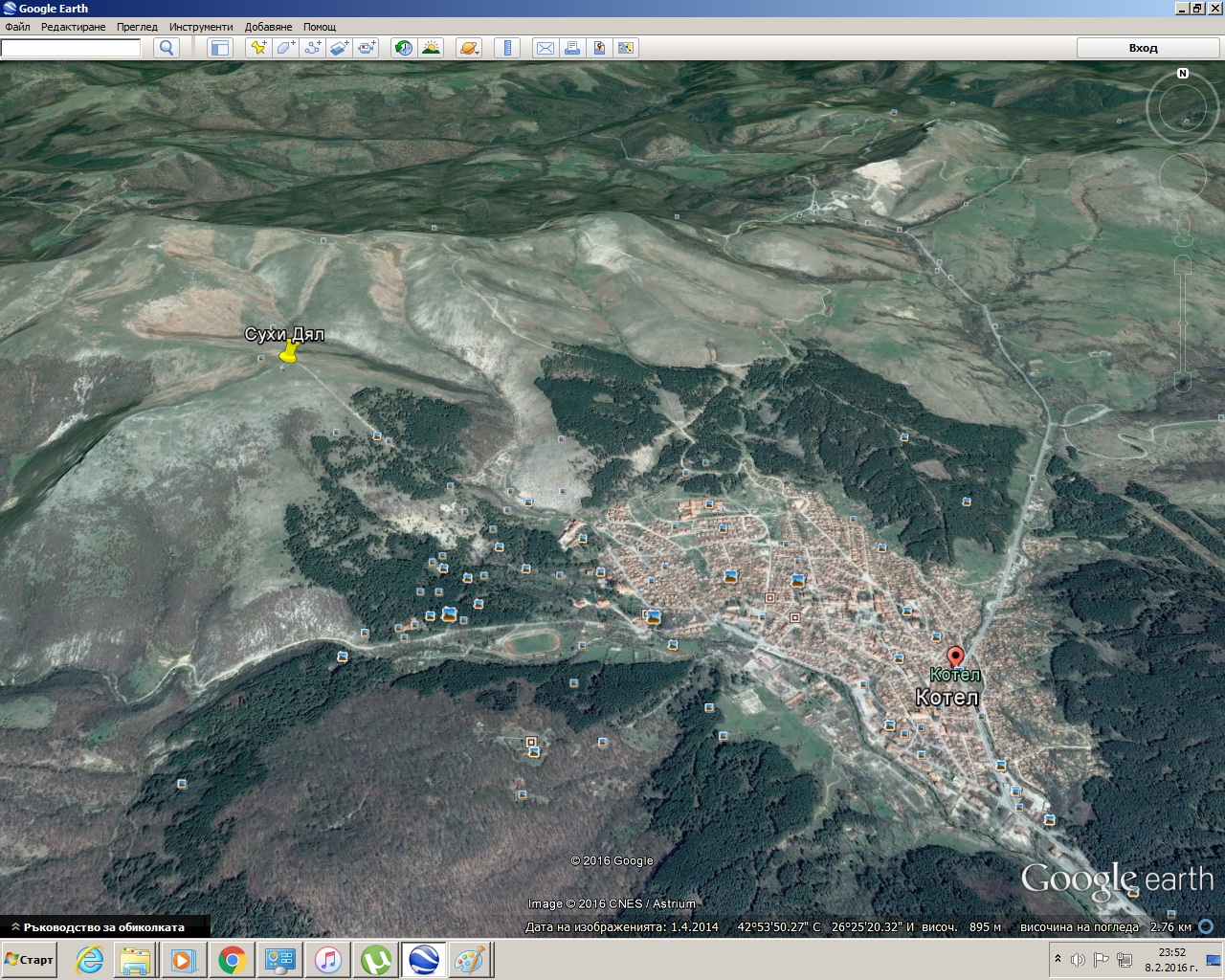This screenshot has height=980, width=1225.
Task: Open the Редактиране menu
Action: click(73, 27)
